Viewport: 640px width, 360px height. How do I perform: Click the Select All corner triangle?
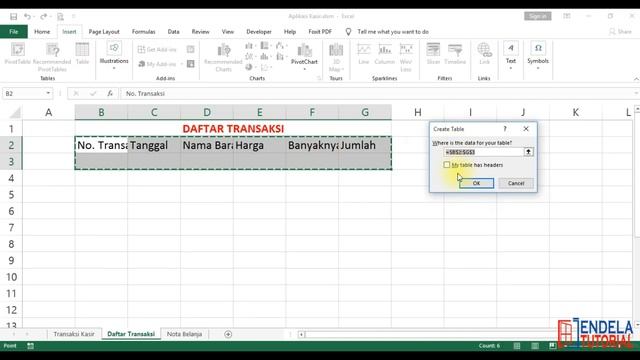(x=14, y=112)
